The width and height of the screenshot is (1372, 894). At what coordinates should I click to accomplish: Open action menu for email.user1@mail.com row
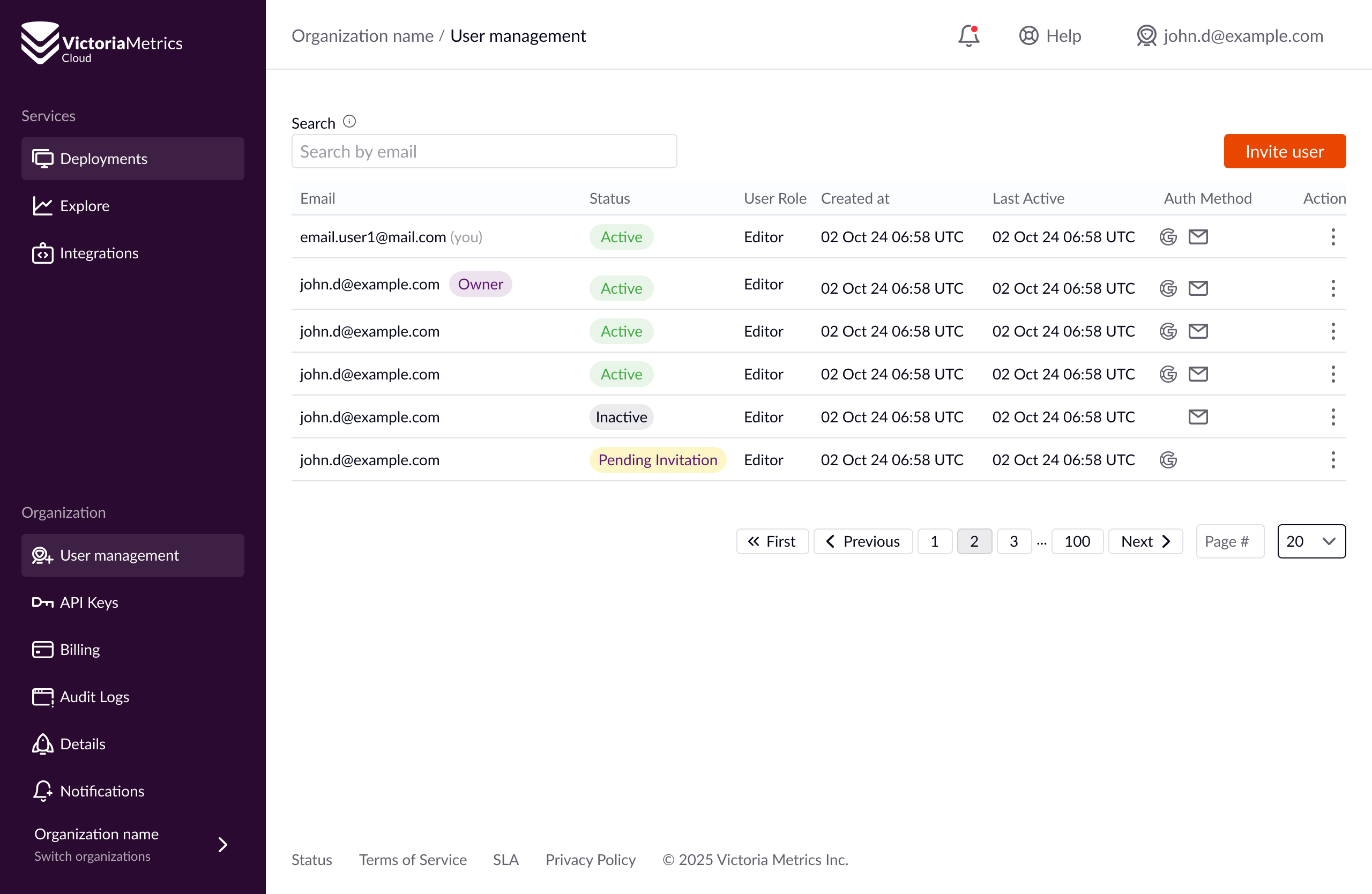pos(1333,237)
